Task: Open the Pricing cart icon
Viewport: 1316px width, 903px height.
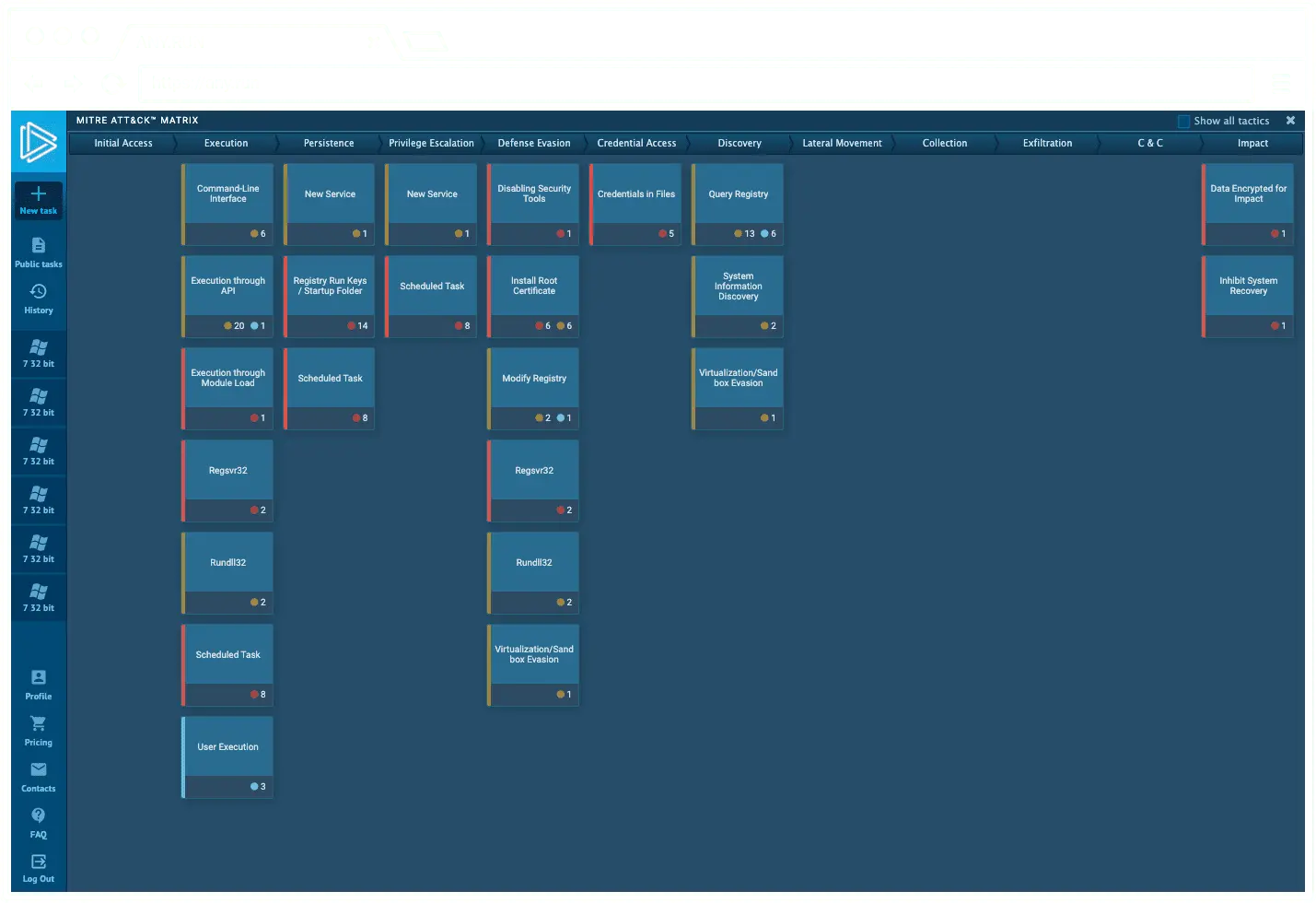Action: [39, 724]
